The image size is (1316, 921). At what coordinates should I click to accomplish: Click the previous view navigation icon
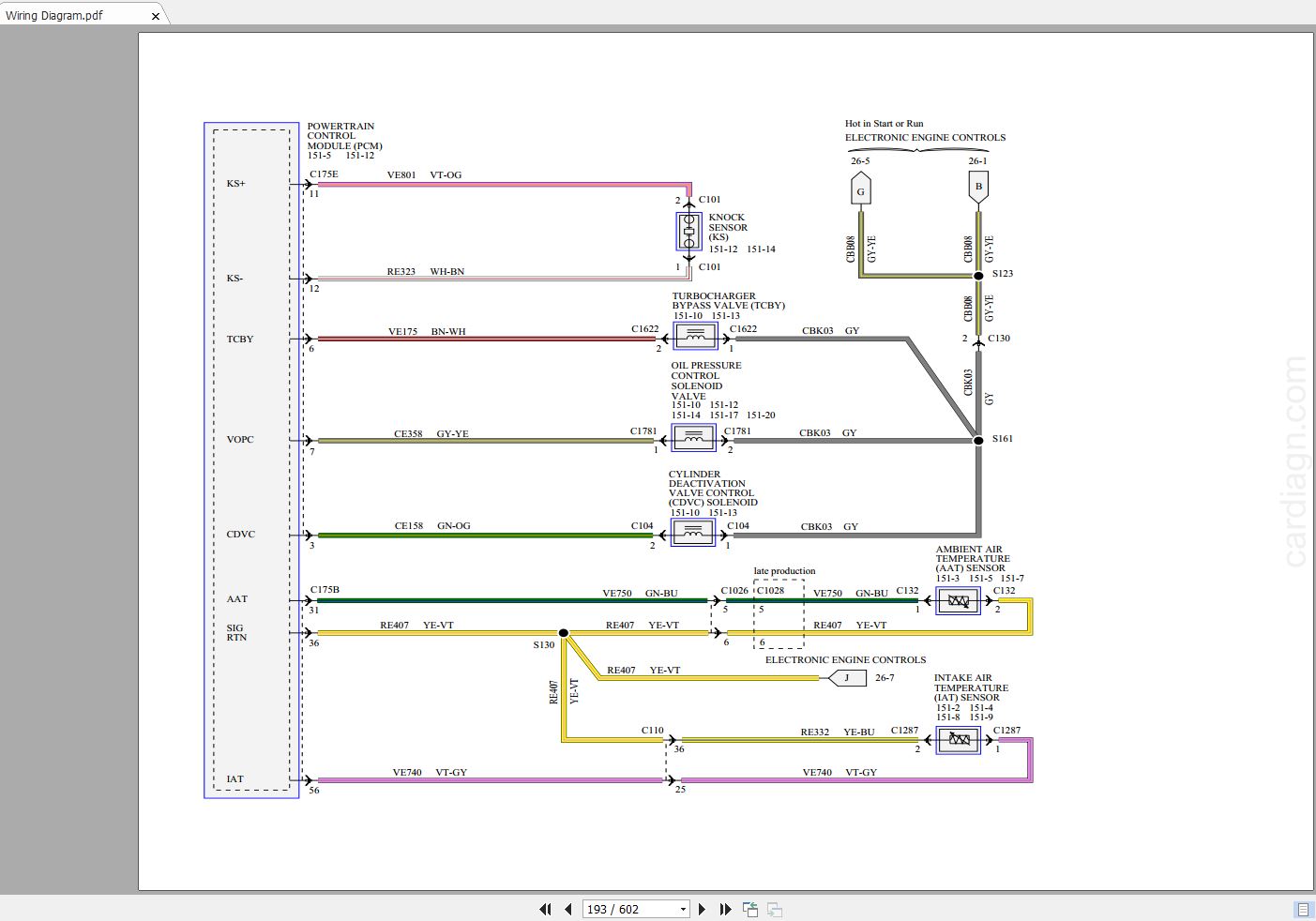[x=750, y=909]
